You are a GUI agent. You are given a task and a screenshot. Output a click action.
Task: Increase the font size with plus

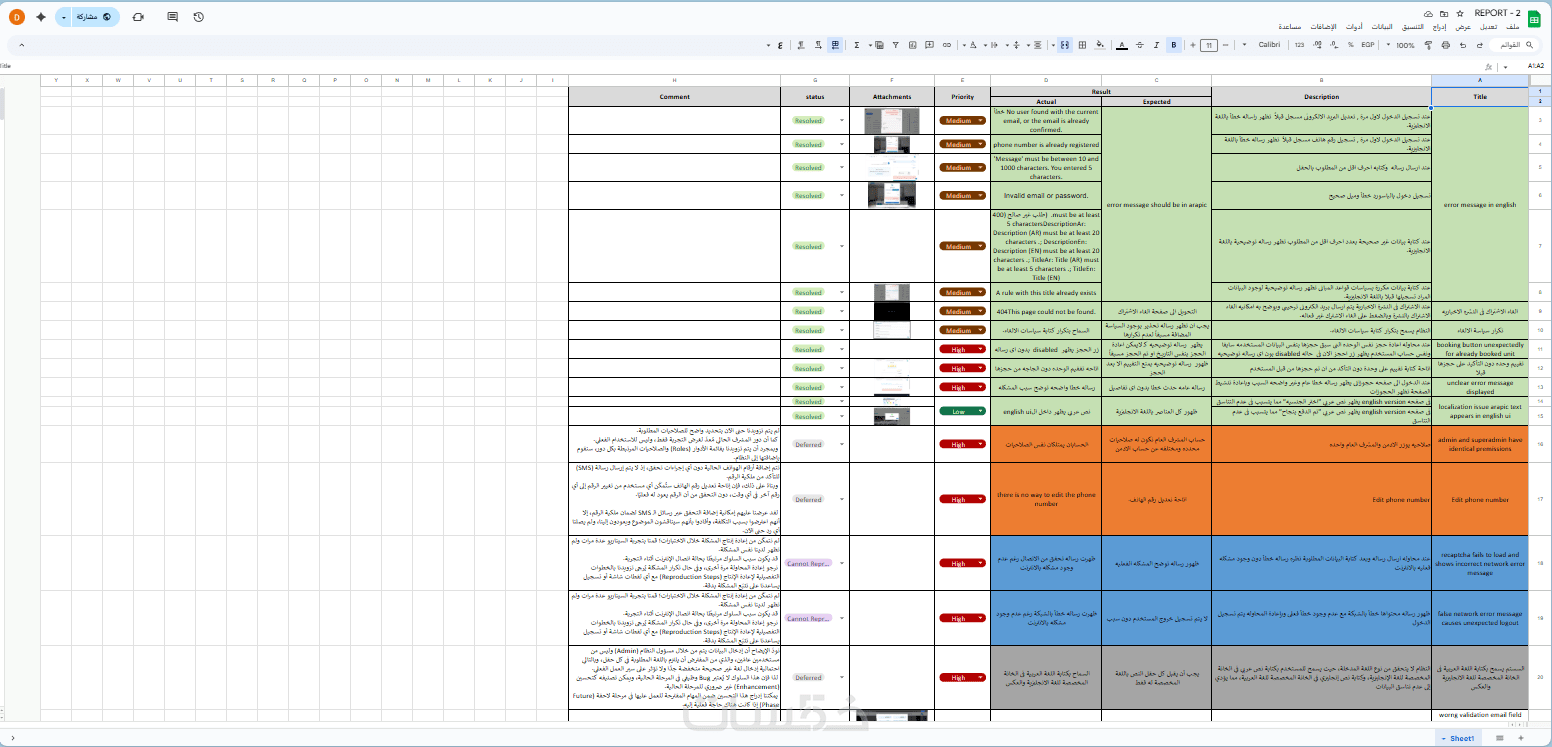1192,45
